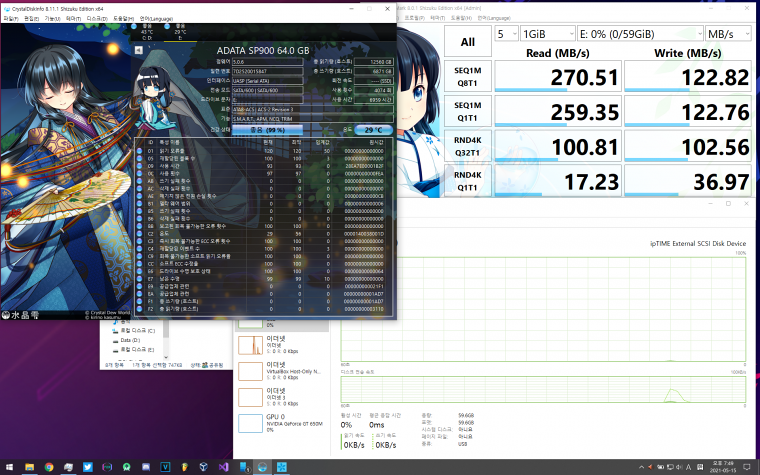Select the E: drive 29°C indicator

click(x=179, y=32)
